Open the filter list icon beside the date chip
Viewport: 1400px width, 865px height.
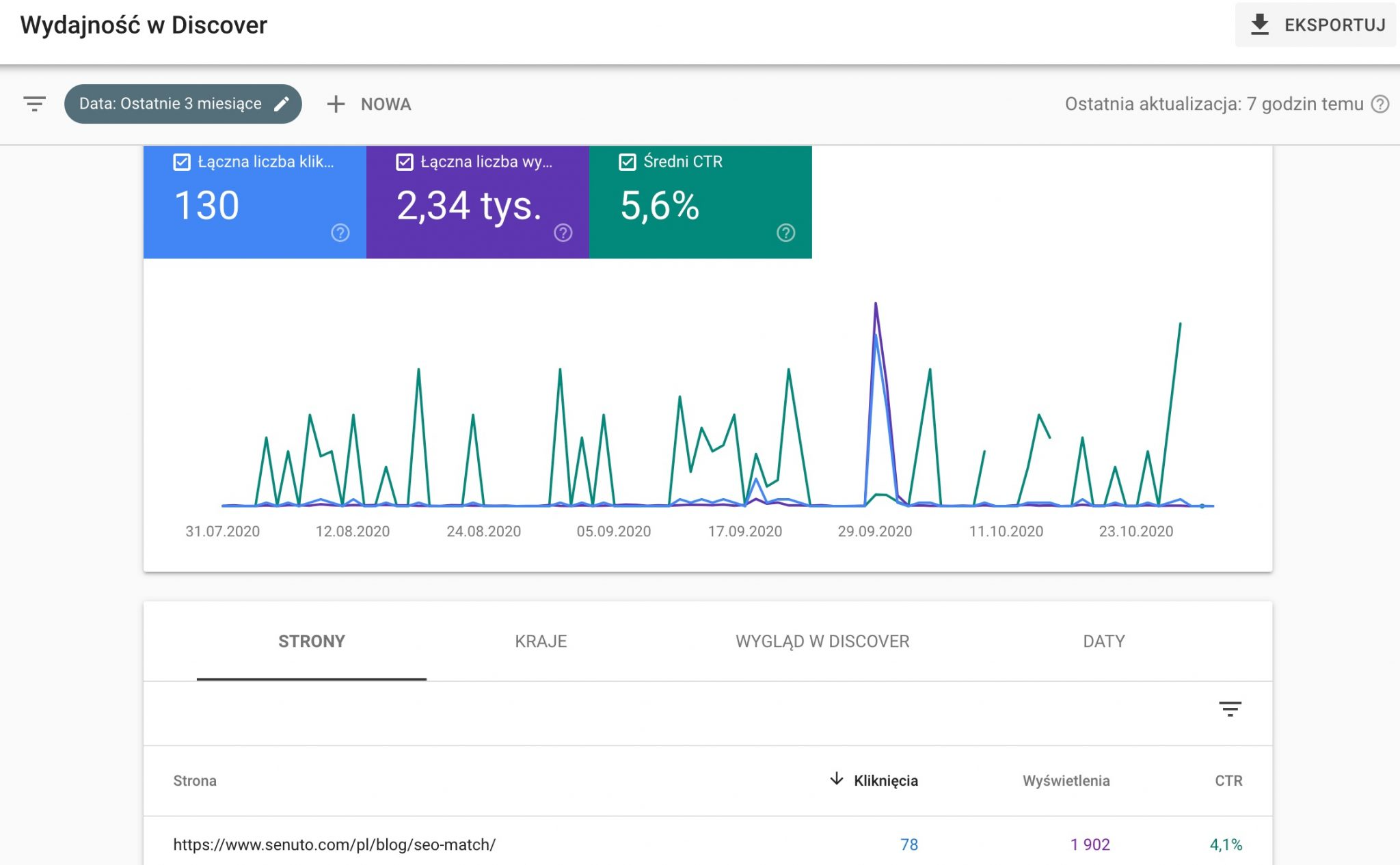pos(34,104)
